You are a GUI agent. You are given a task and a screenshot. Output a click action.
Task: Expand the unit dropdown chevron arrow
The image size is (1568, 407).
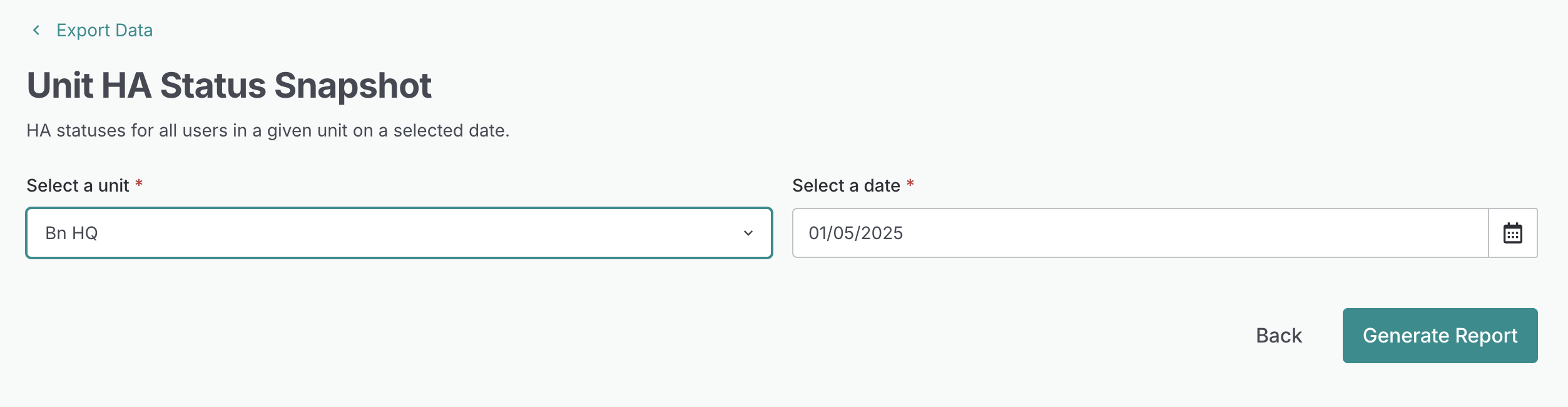tap(748, 233)
